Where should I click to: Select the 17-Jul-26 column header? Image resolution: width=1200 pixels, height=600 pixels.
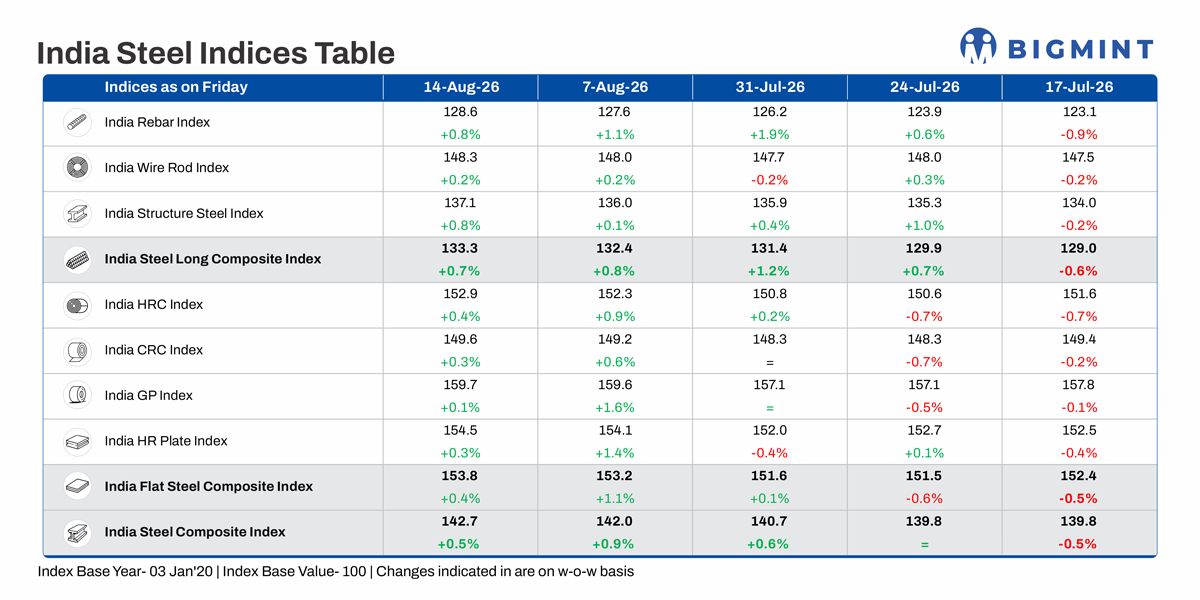pyautogui.click(x=1079, y=87)
